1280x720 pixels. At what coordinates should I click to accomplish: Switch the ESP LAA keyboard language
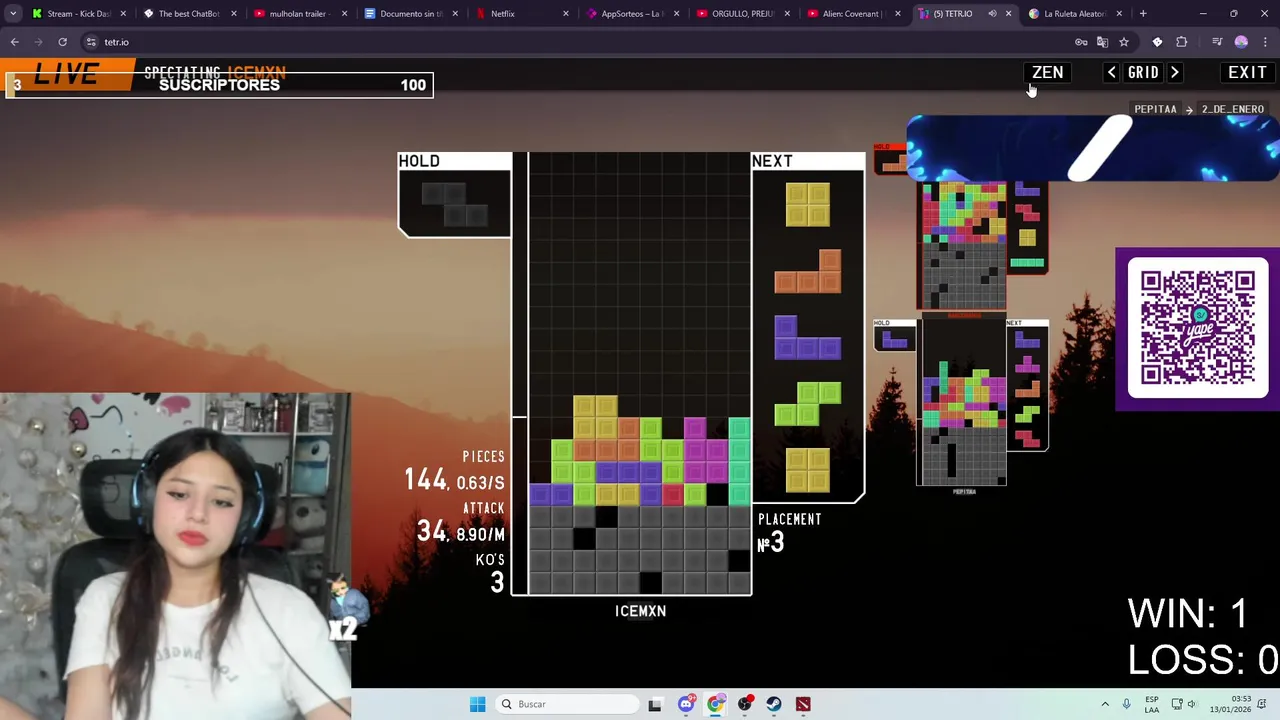point(1152,704)
